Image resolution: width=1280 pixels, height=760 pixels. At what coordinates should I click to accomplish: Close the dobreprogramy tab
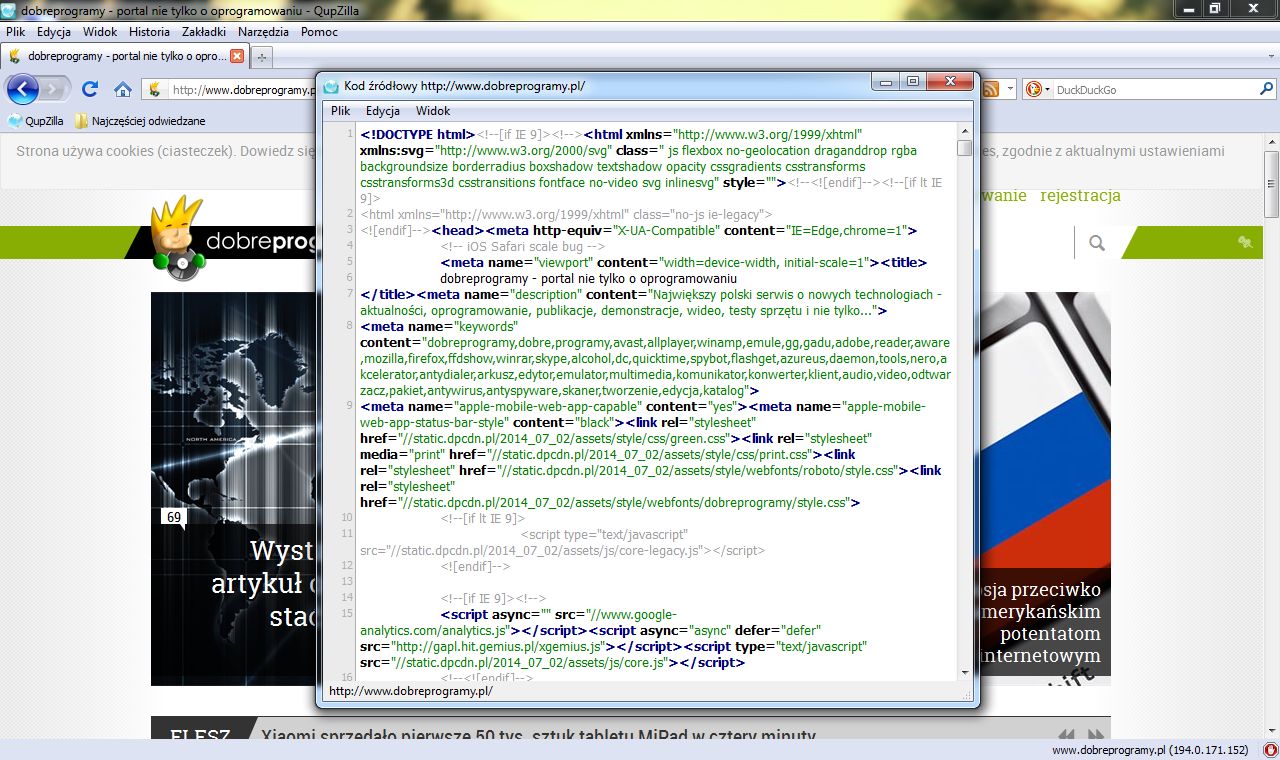click(237, 56)
